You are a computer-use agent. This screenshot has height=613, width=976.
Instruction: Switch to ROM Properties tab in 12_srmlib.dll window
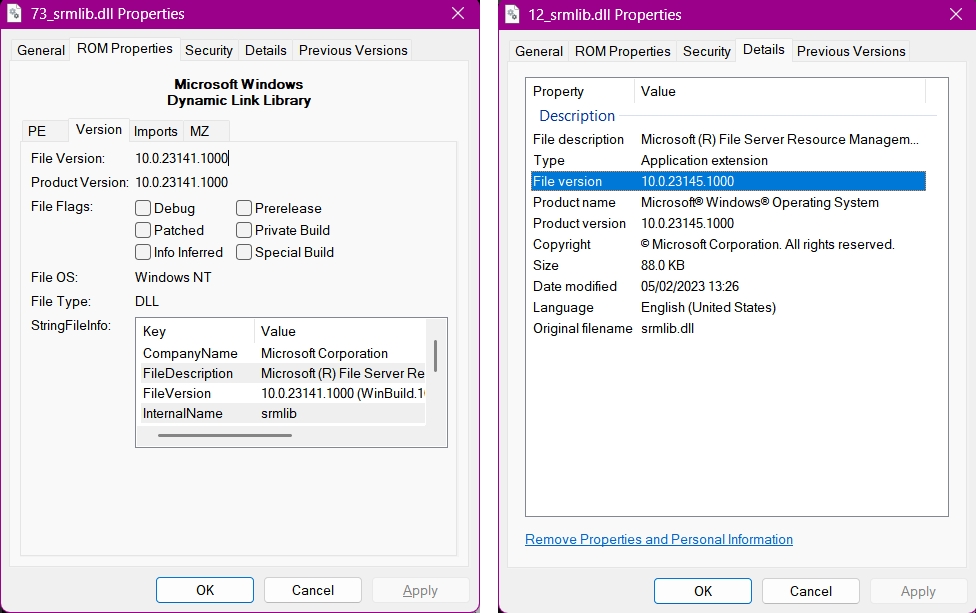(622, 52)
